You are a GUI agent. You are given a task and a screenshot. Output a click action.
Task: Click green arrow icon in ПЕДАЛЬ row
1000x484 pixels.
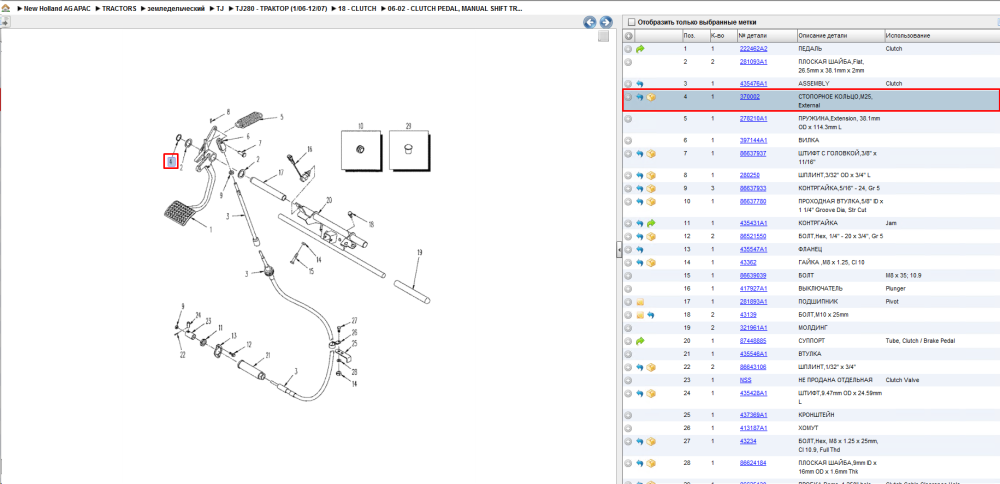(x=640, y=48)
